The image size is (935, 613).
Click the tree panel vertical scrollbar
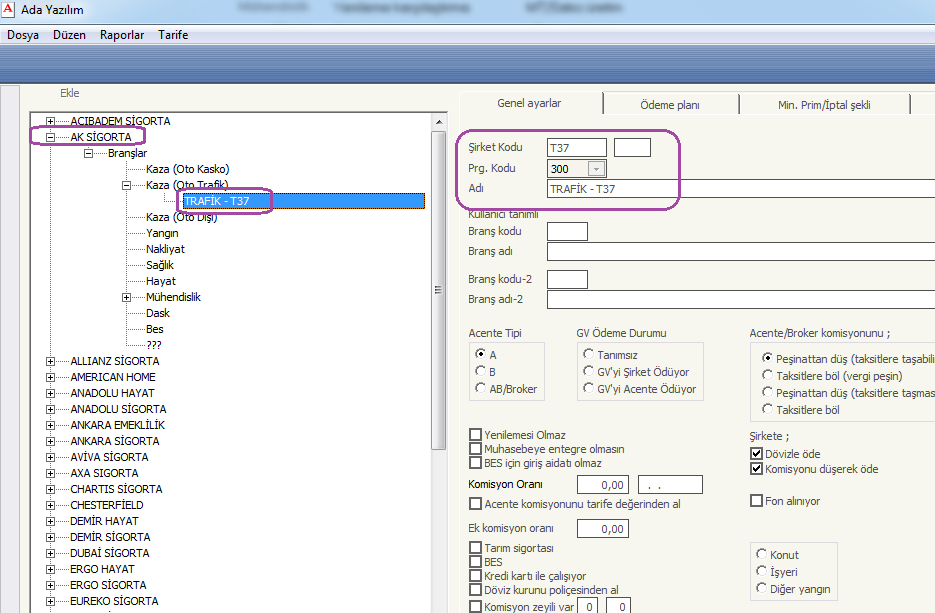tap(438, 290)
